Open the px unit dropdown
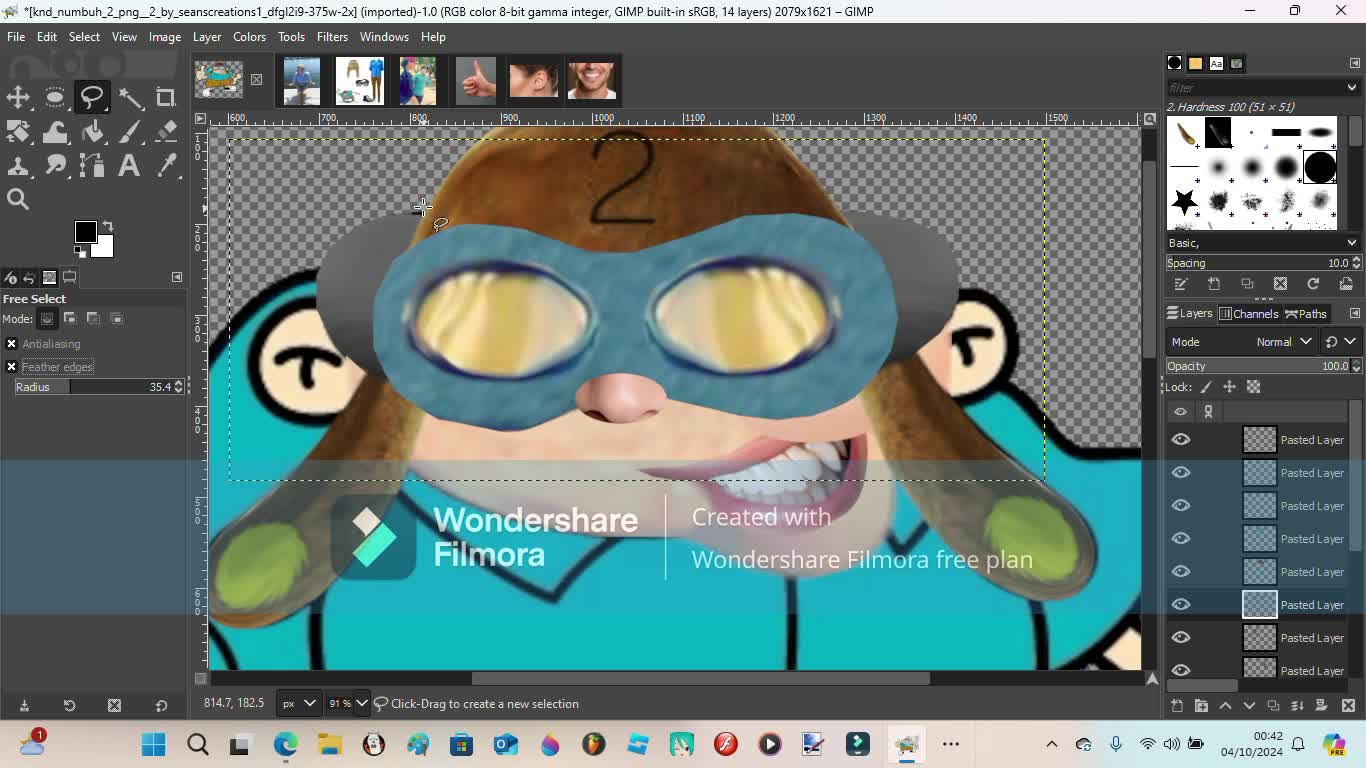This screenshot has width=1366, height=768. [298, 704]
